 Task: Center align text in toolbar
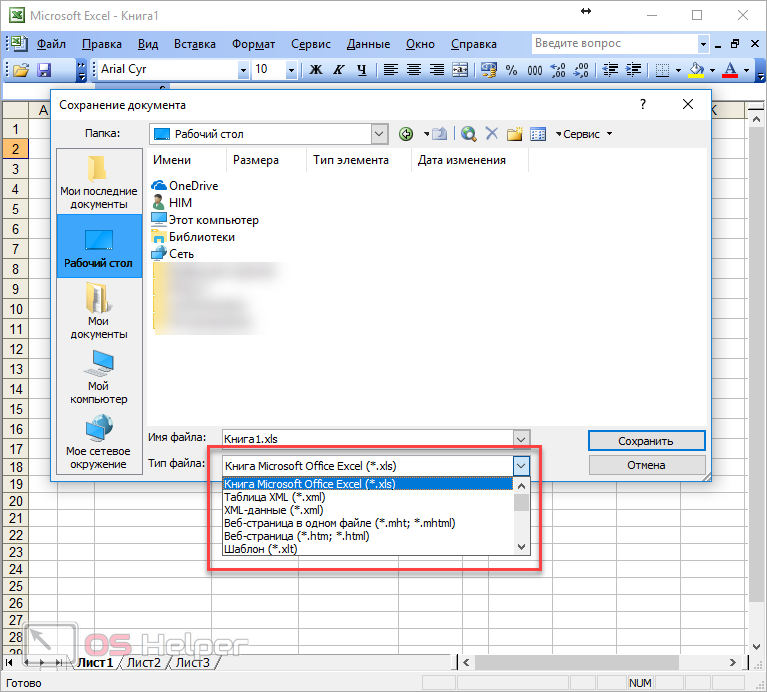point(414,70)
